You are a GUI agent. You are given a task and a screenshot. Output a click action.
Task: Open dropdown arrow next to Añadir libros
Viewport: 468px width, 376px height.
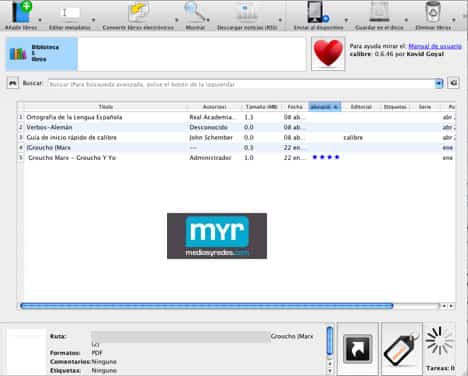tap(40, 20)
